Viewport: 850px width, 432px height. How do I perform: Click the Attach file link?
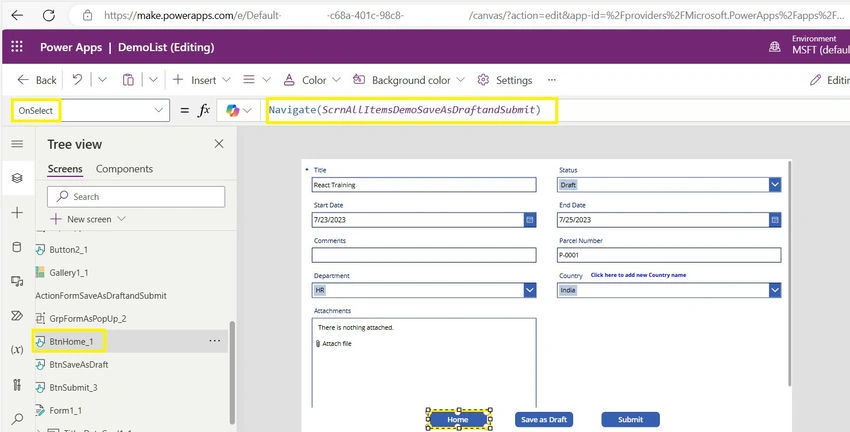tap(333, 344)
